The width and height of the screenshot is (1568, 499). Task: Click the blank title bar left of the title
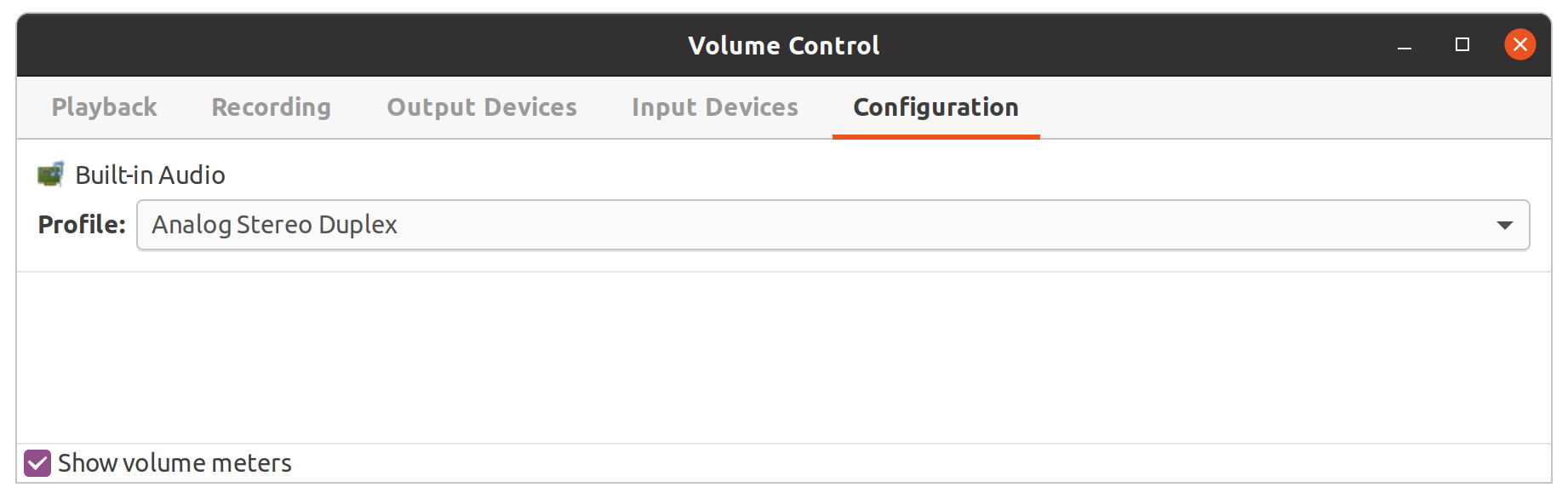pyautogui.click(x=340, y=45)
